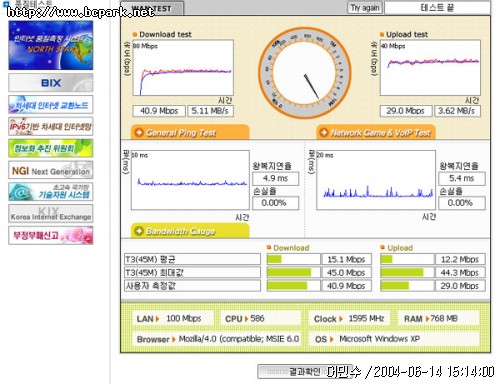Click the 결과확인 button
The image size is (500, 384).
coord(304,371)
